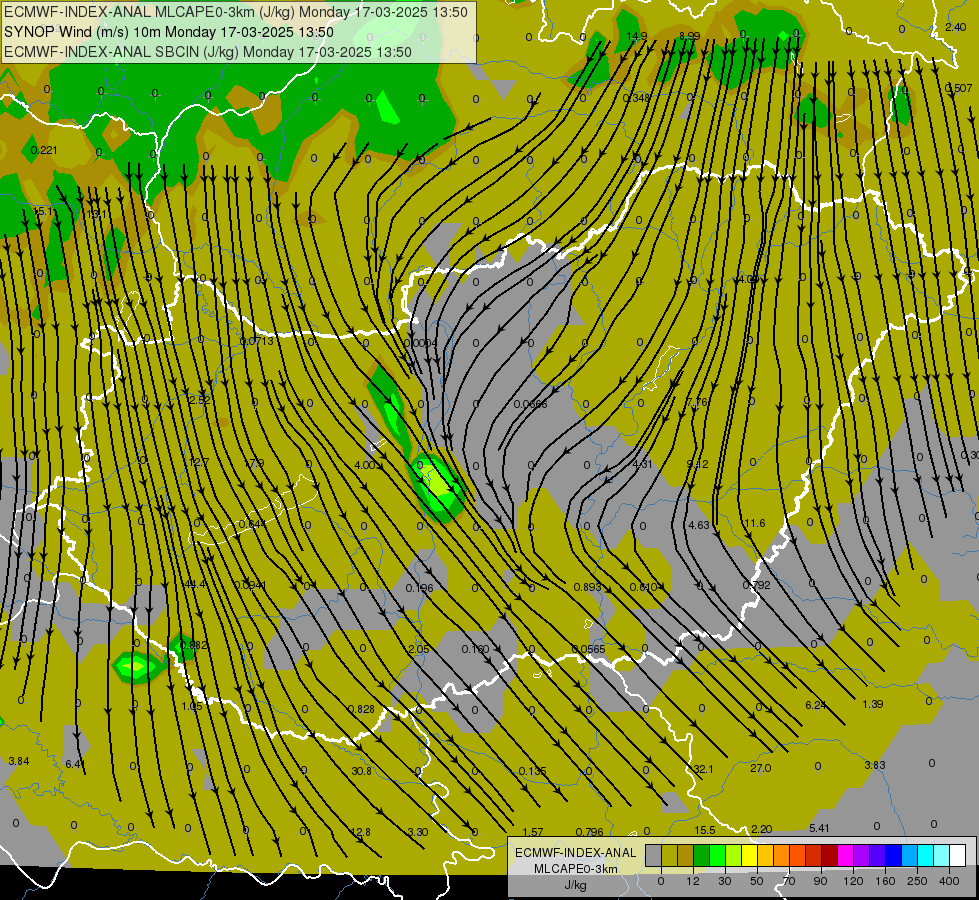Click the dark green swatch in the legend
The height and width of the screenshot is (900, 979).
coord(701,856)
